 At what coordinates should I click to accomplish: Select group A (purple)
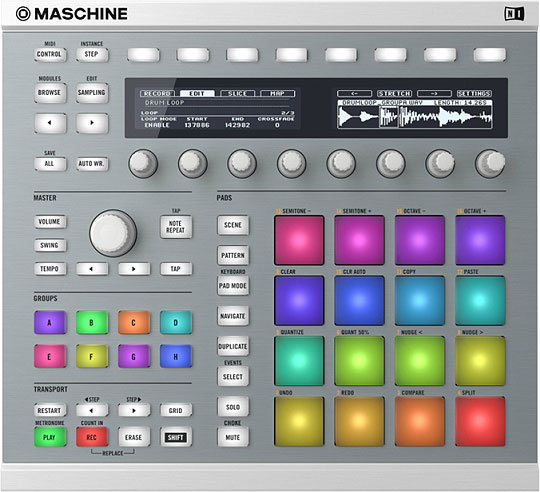pos(50,323)
